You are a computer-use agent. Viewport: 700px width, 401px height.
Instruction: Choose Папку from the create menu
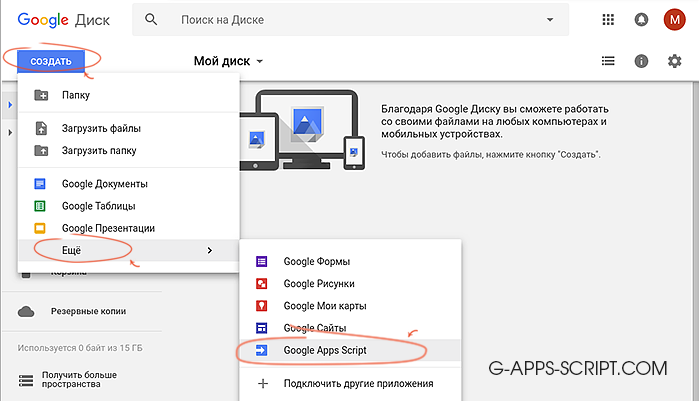click(129, 95)
